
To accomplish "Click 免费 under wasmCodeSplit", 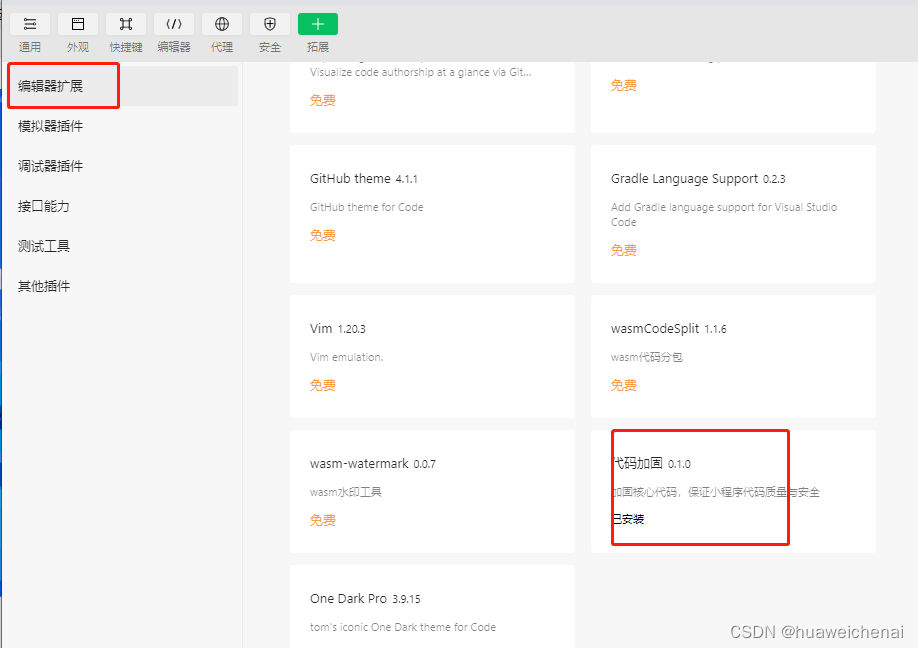I will click(624, 385).
